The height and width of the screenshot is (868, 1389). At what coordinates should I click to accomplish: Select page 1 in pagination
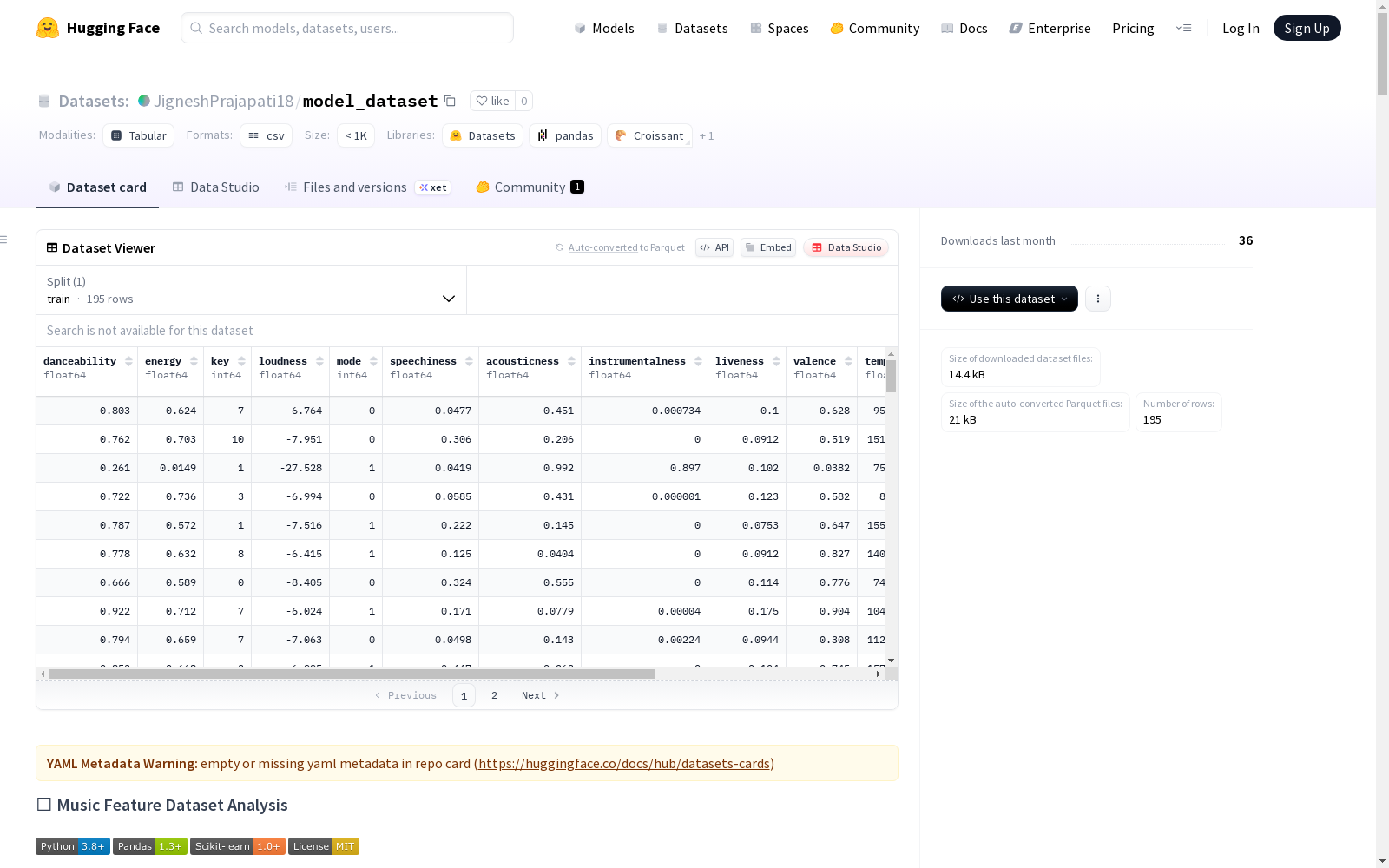(x=464, y=695)
